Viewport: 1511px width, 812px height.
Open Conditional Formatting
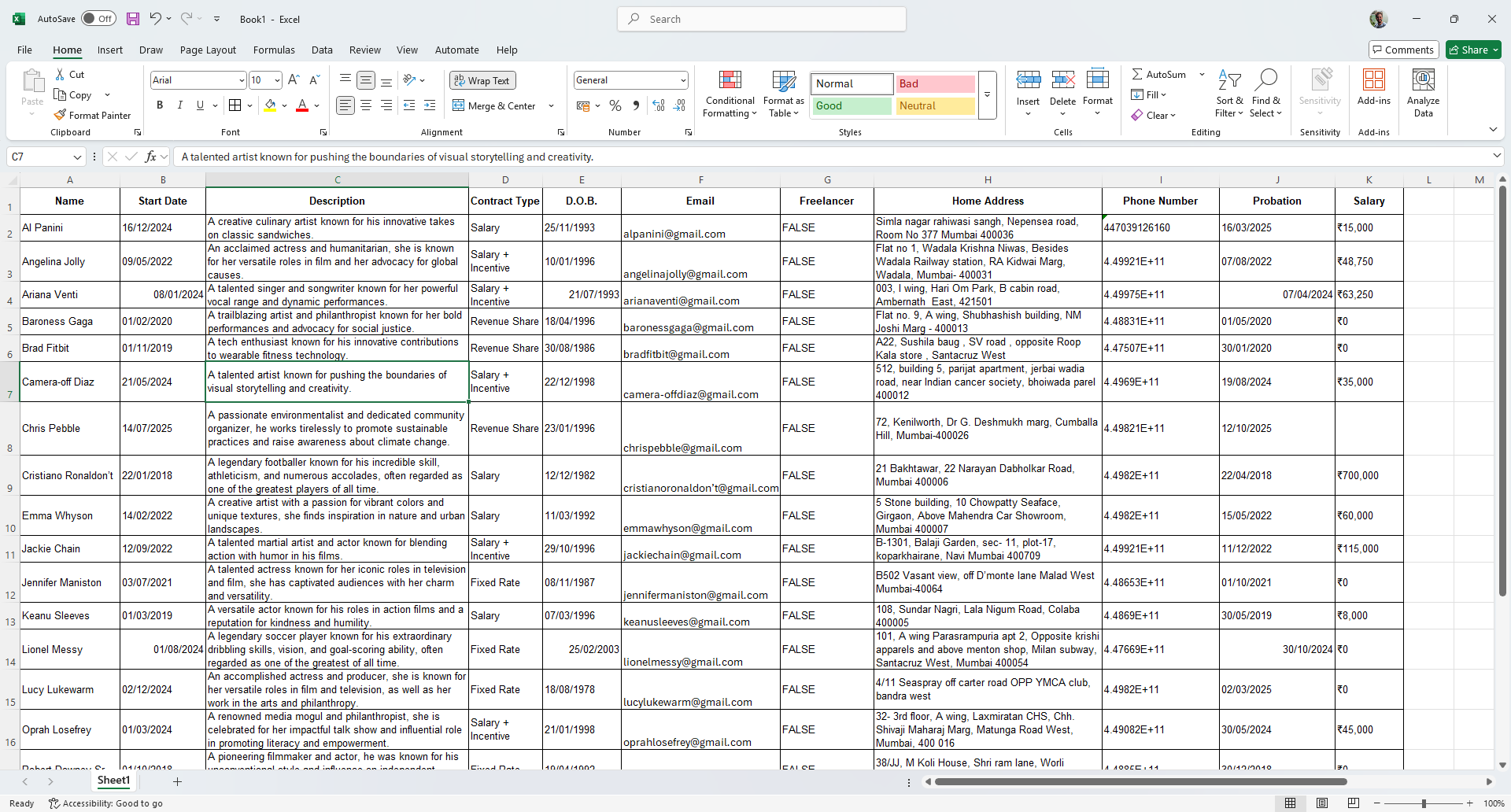(730, 94)
